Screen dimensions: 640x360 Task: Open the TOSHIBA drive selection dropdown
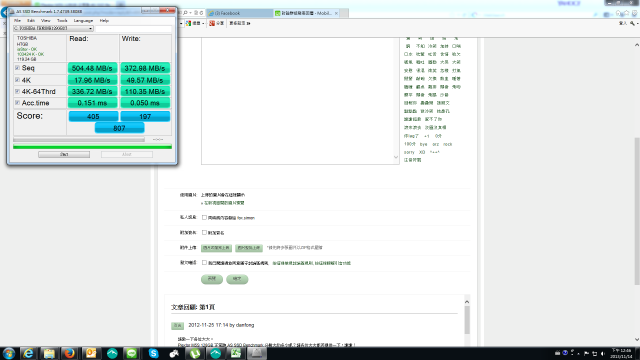point(53,28)
